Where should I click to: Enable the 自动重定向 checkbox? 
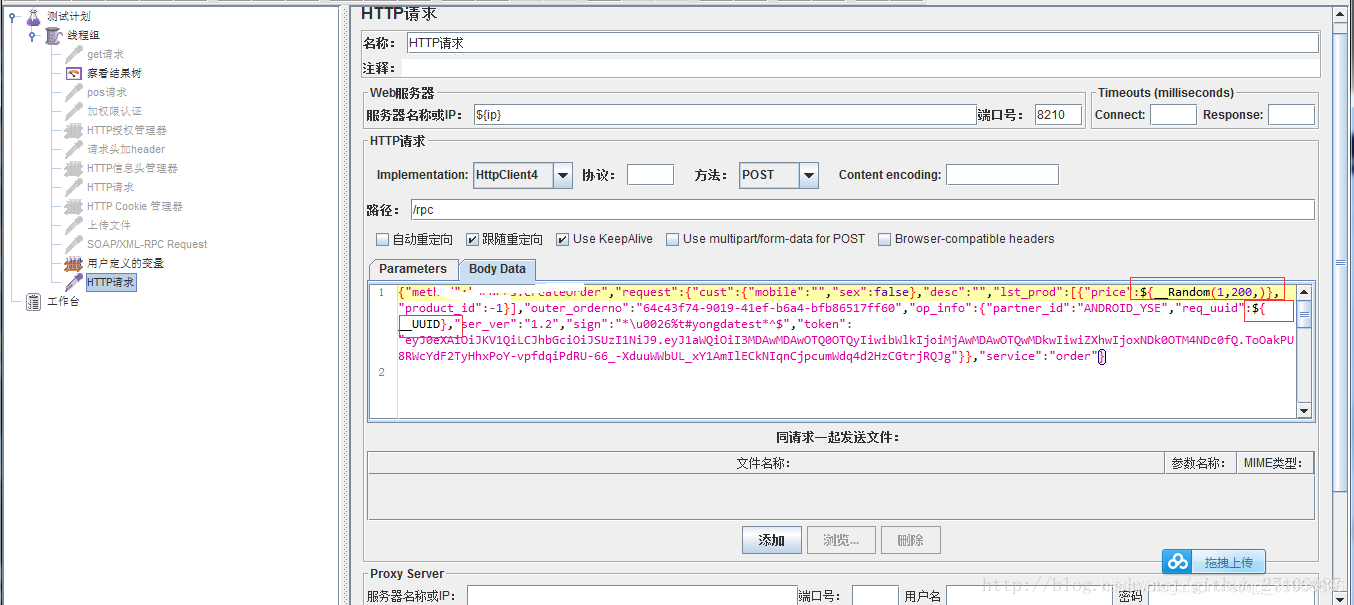382,239
